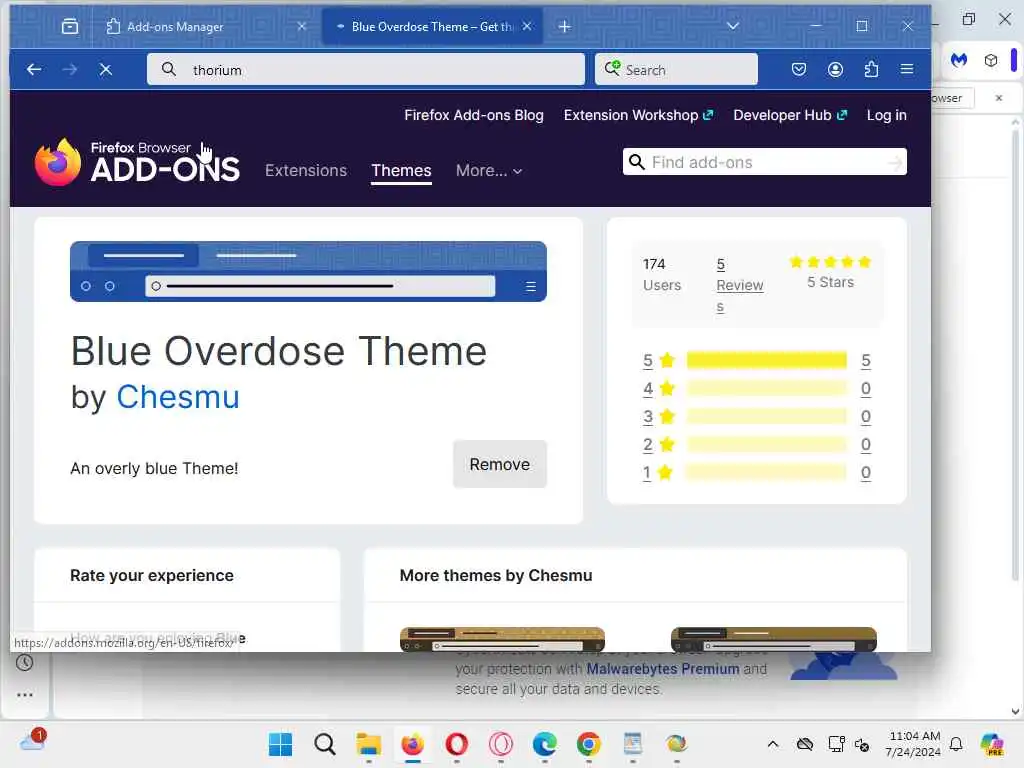Open the Firefox account icon

pos(835,69)
